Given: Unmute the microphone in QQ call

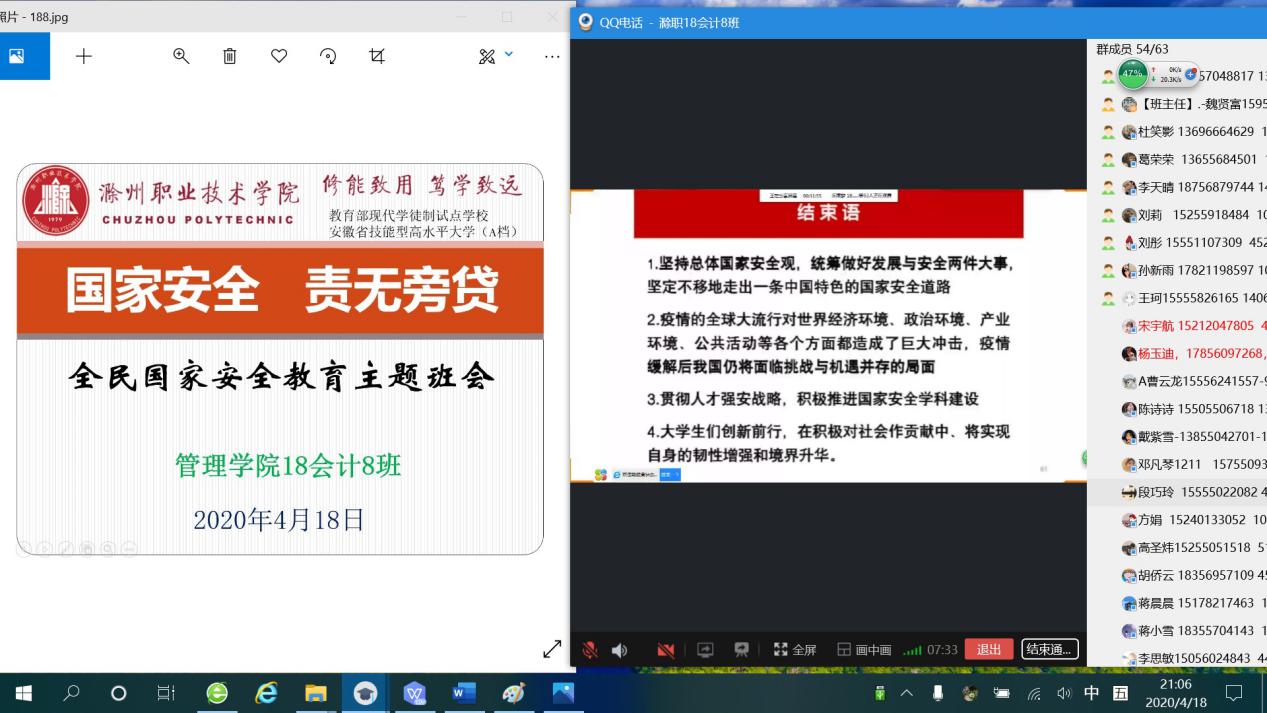Looking at the screenshot, I should pyautogui.click(x=590, y=650).
